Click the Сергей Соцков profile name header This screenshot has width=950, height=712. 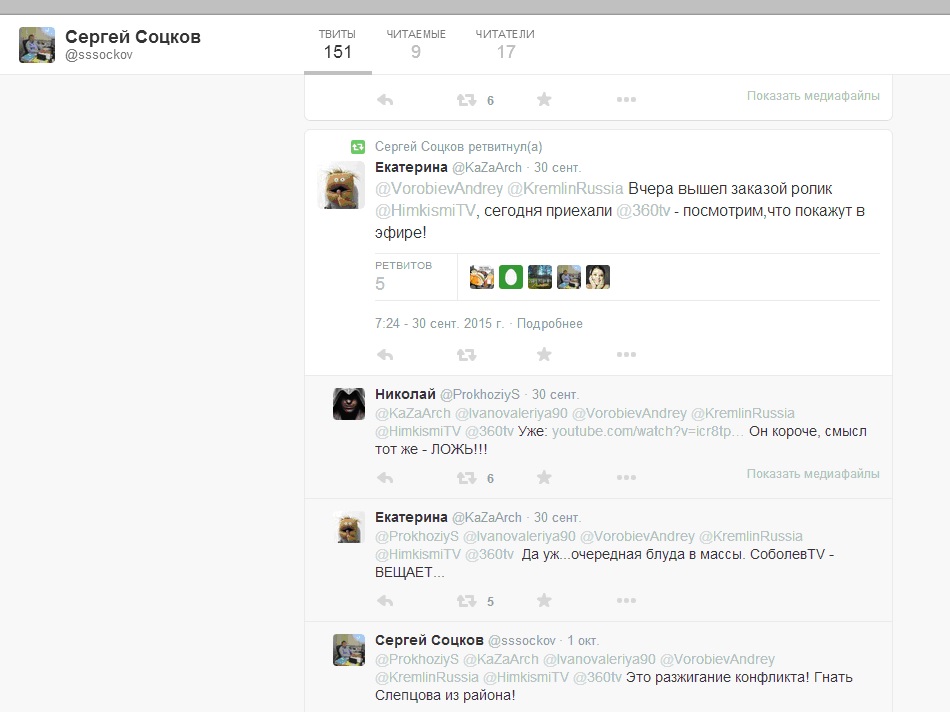(133, 37)
